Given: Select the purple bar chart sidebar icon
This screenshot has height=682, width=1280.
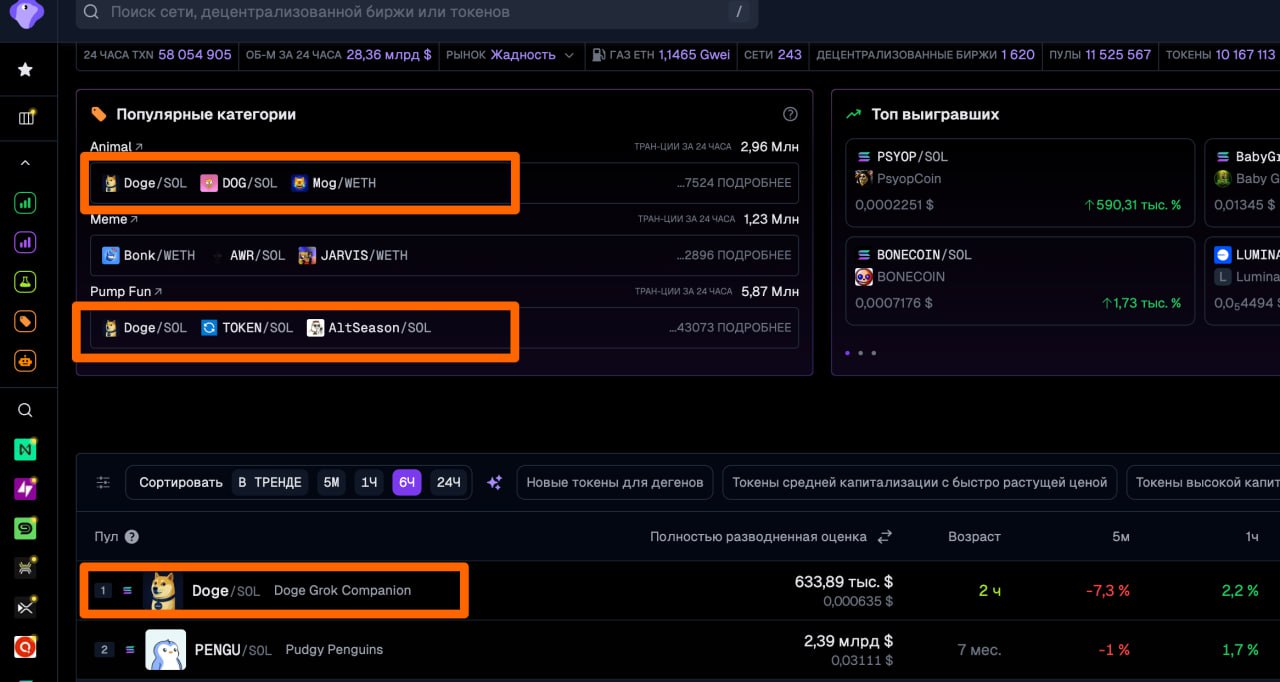Looking at the screenshot, I should (26, 241).
